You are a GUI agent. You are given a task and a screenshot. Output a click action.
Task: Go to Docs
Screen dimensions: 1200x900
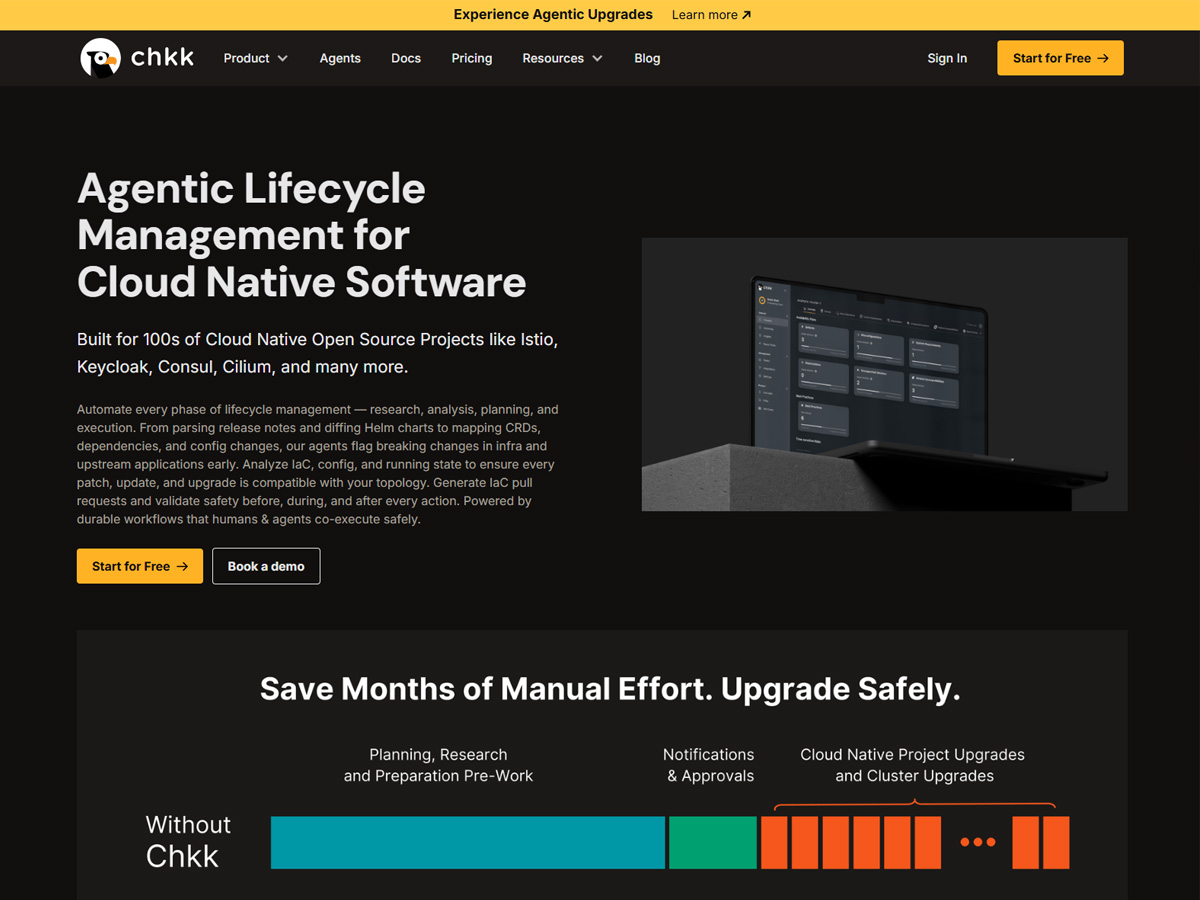(406, 58)
